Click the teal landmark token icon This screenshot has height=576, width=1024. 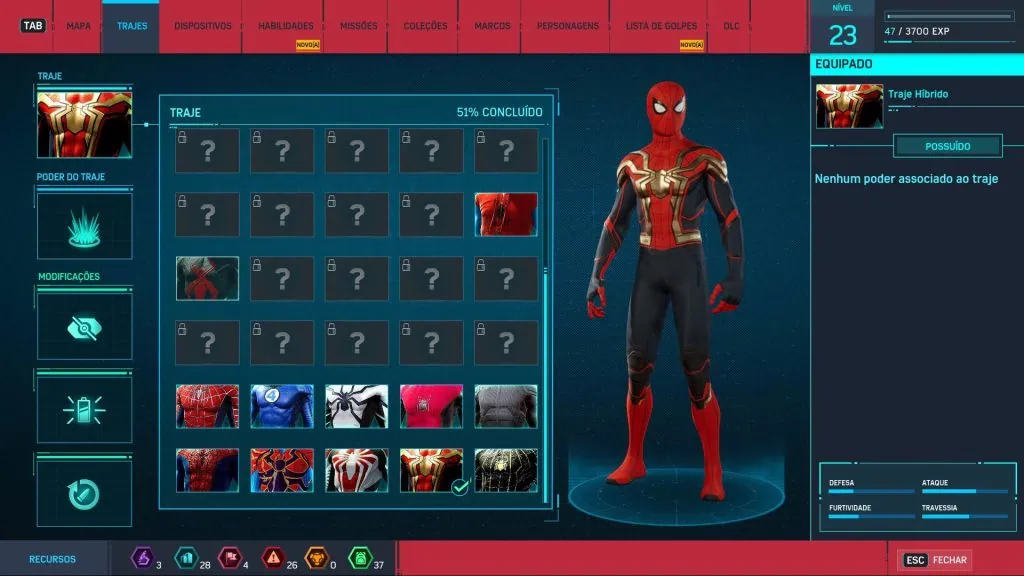click(x=186, y=558)
